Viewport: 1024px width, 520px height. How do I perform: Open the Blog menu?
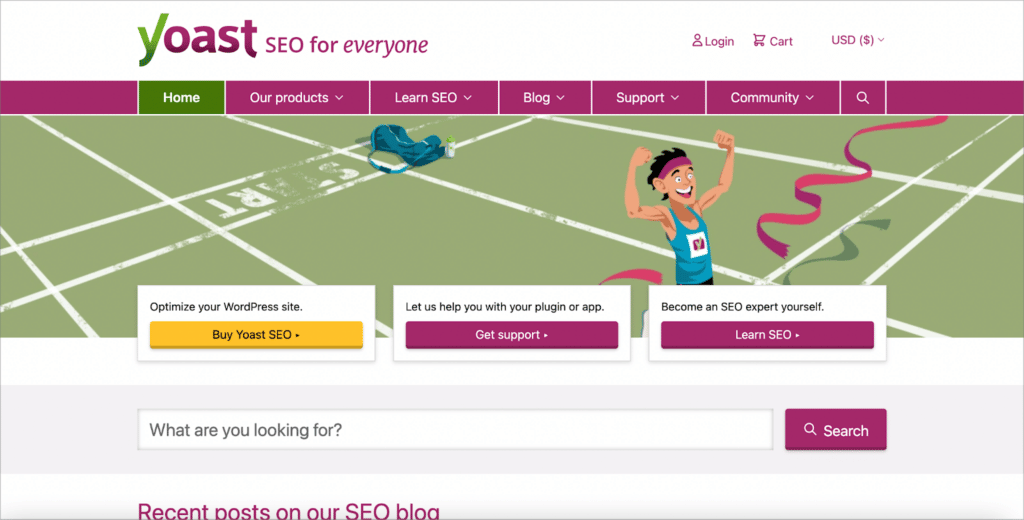click(545, 97)
